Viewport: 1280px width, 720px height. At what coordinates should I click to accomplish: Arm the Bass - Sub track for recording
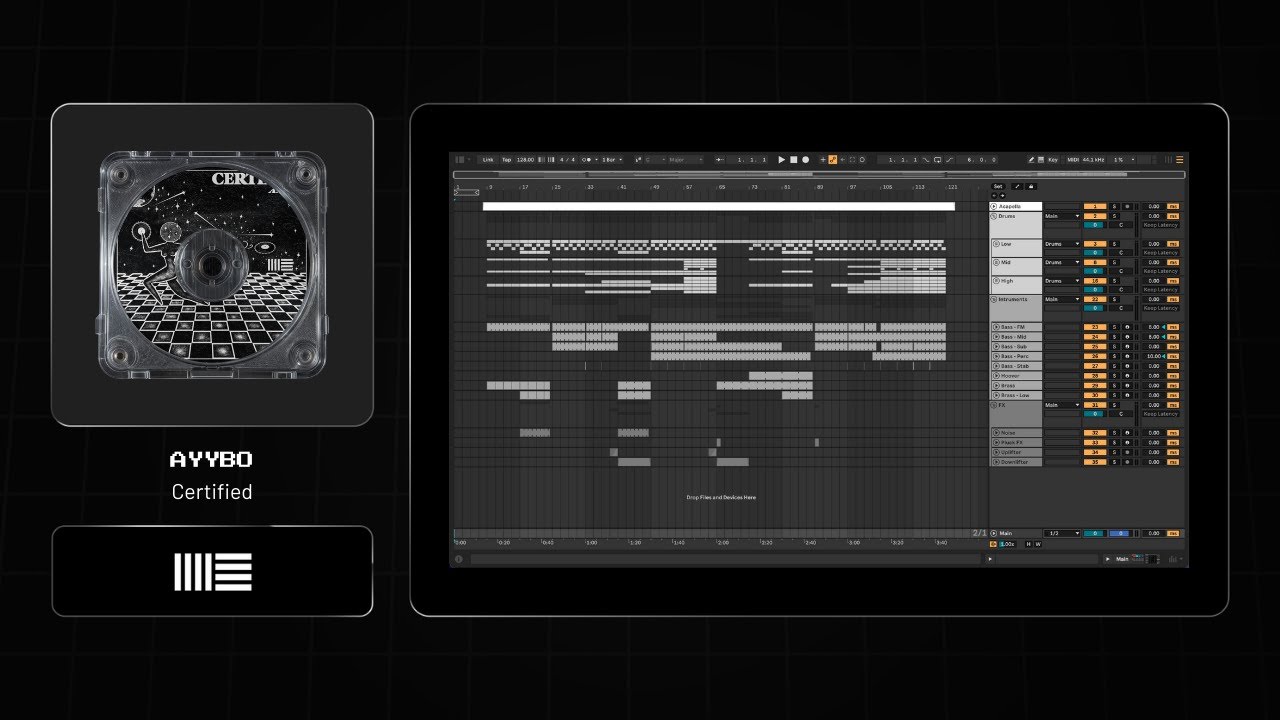click(x=1127, y=346)
